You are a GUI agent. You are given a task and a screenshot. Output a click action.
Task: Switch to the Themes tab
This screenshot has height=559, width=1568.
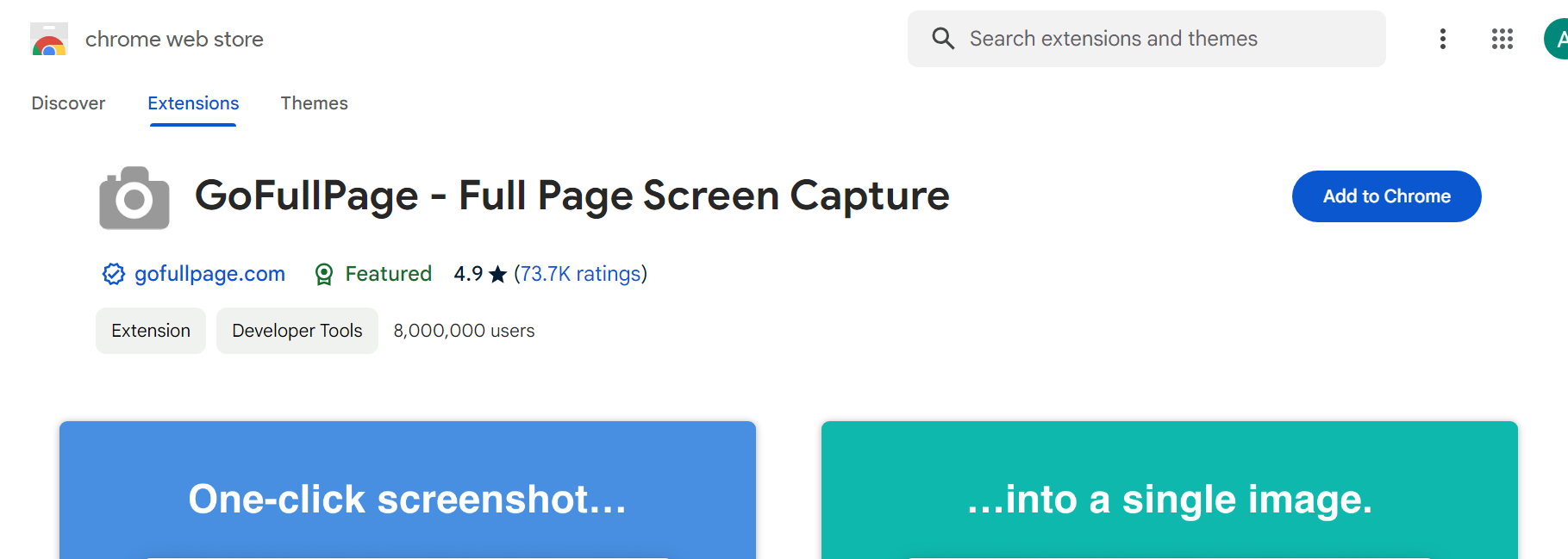pos(314,103)
